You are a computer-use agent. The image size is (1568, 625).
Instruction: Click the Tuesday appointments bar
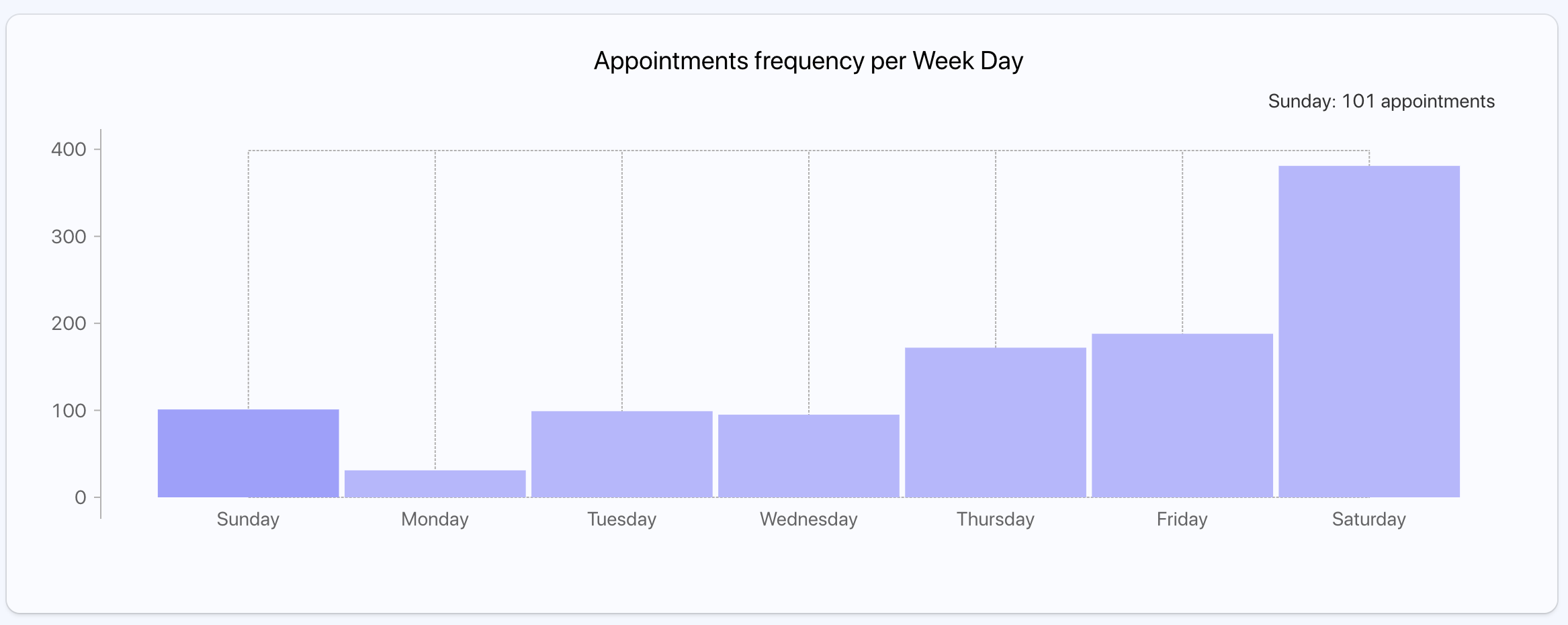[621, 454]
